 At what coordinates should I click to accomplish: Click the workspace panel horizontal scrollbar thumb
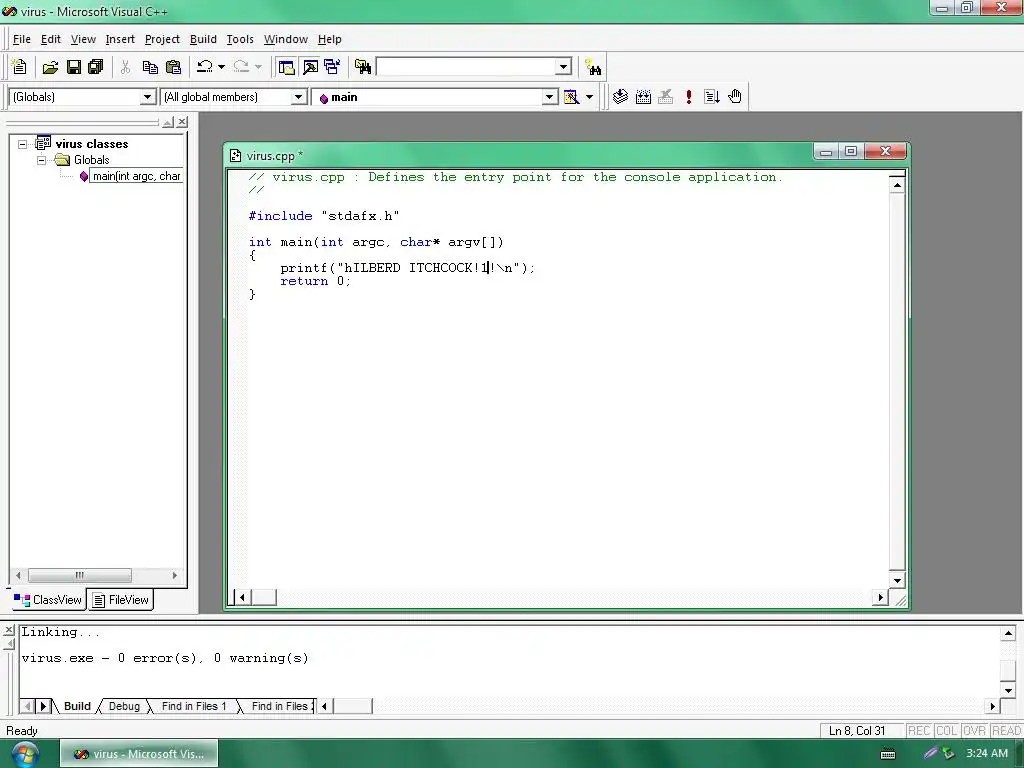tap(80, 575)
